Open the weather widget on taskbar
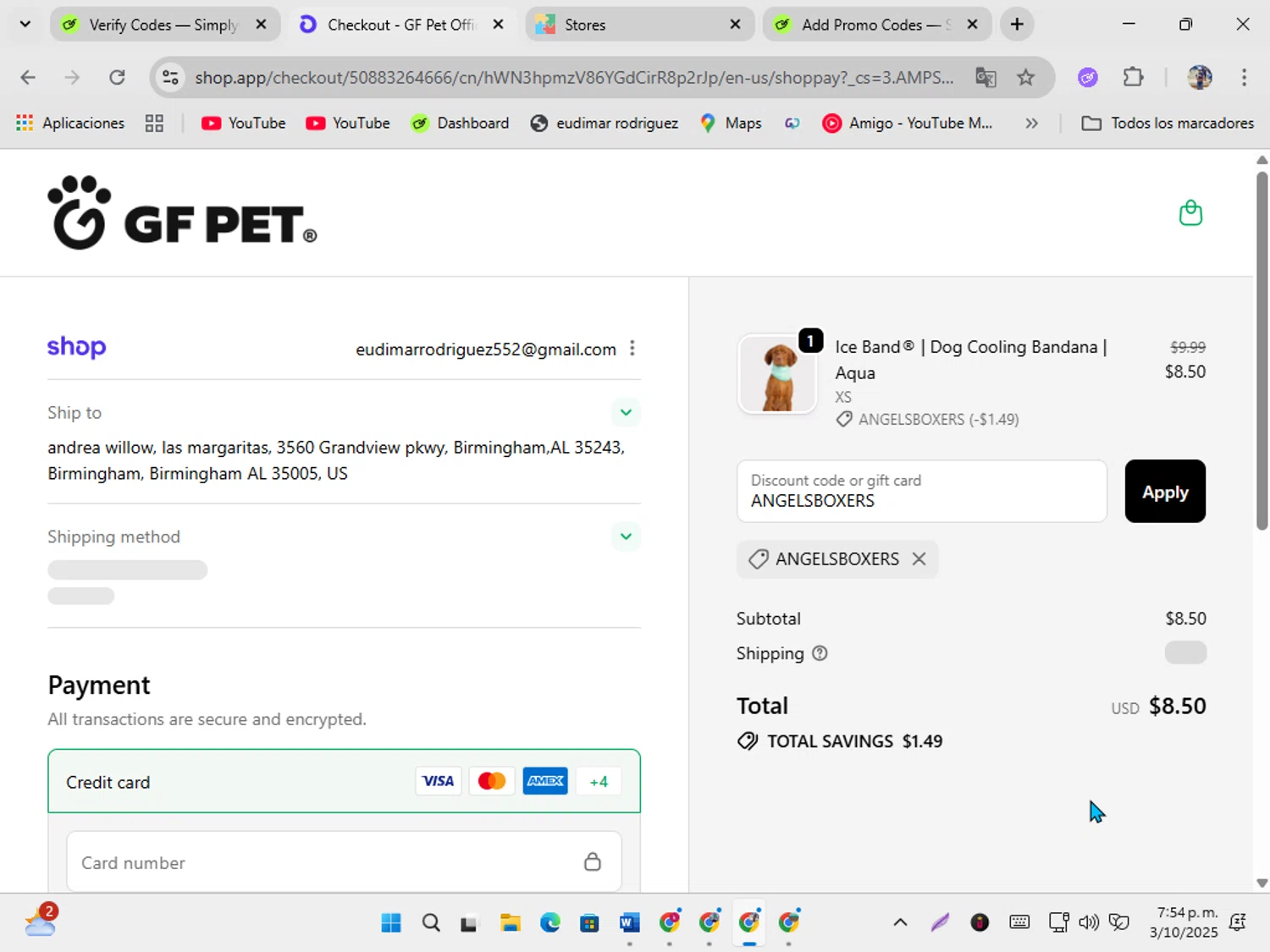 click(x=40, y=921)
